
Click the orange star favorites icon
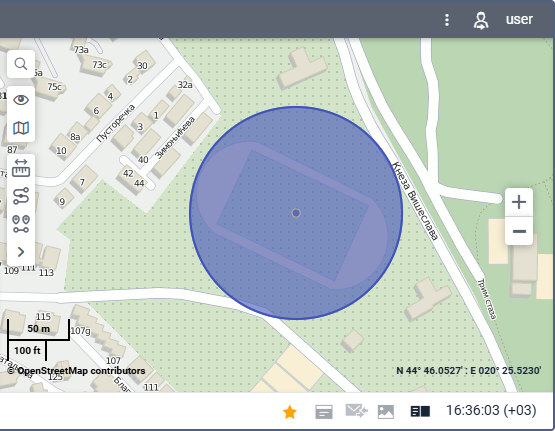point(290,412)
